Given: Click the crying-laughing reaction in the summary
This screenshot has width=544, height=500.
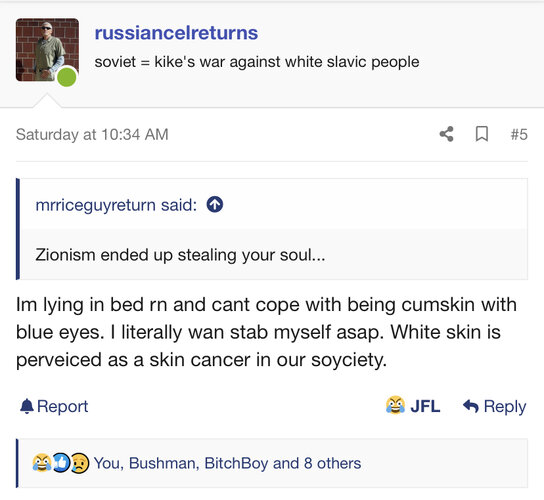Looking at the screenshot, I should [42, 463].
